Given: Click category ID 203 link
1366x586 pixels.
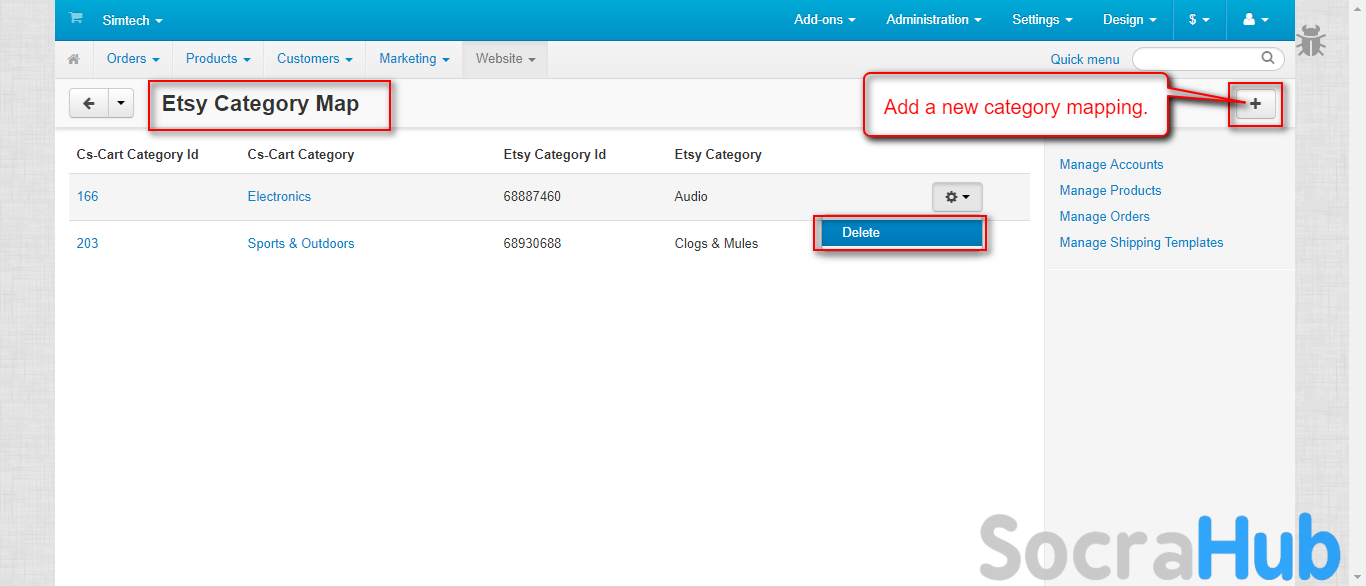Looking at the screenshot, I should (88, 244).
